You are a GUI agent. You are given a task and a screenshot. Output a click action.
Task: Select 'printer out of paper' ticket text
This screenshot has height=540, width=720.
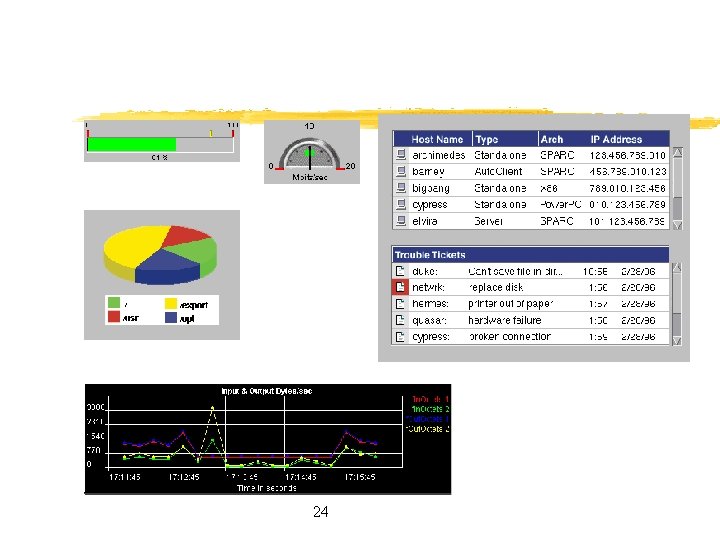[x=510, y=304]
